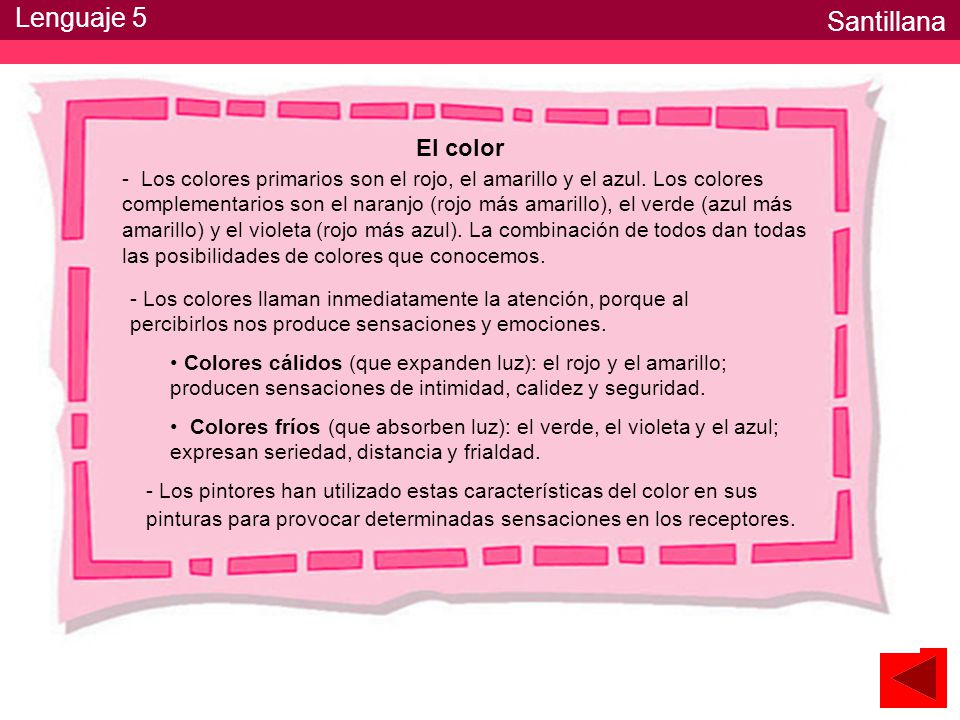This screenshot has height=720, width=960.
Task: Select the bold 'Colores cálidos' term
Action: coord(263,363)
